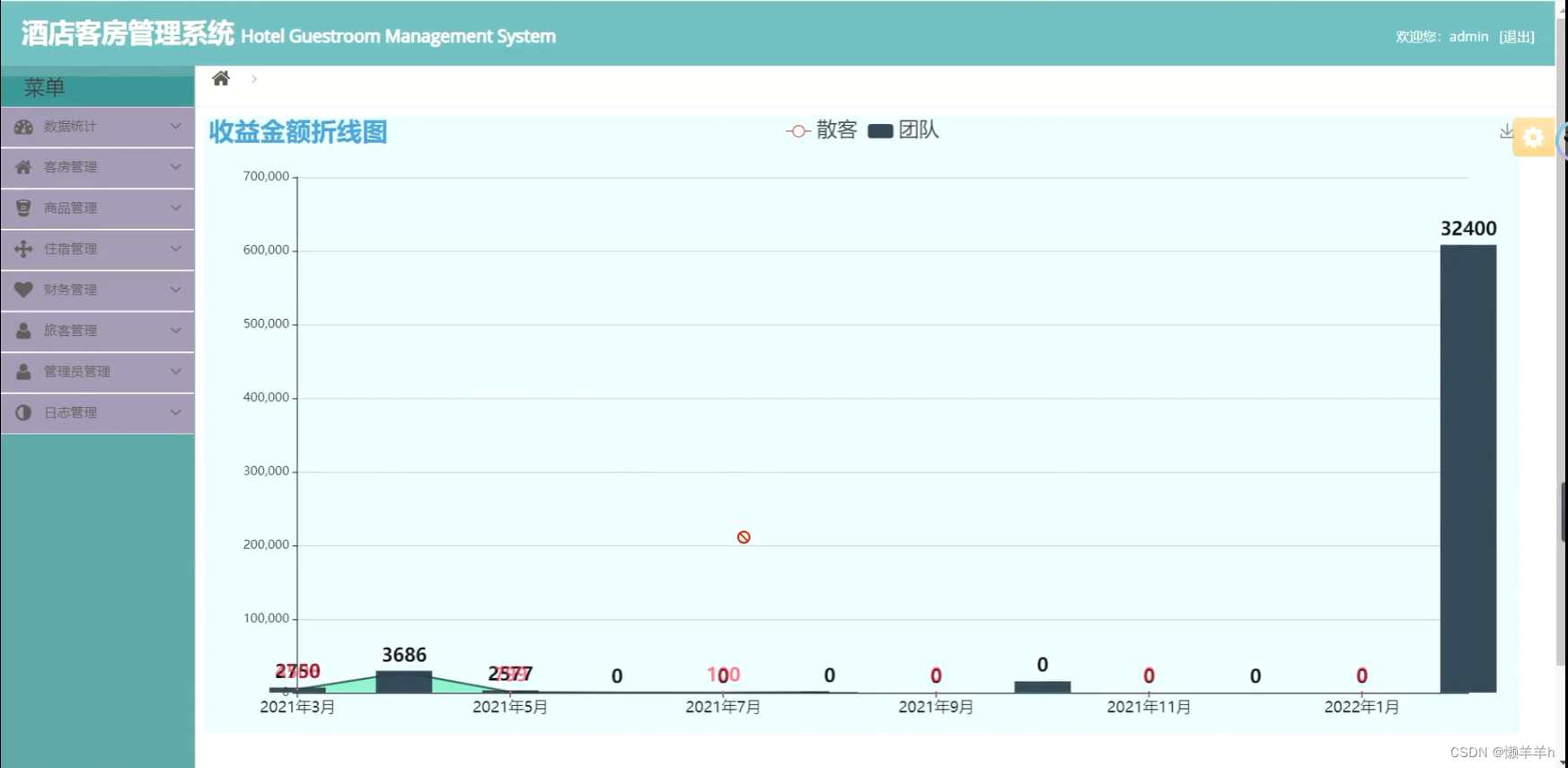Click the move-arrows icon beside 住宿管理
1568x768 pixels.
(23, 249)
